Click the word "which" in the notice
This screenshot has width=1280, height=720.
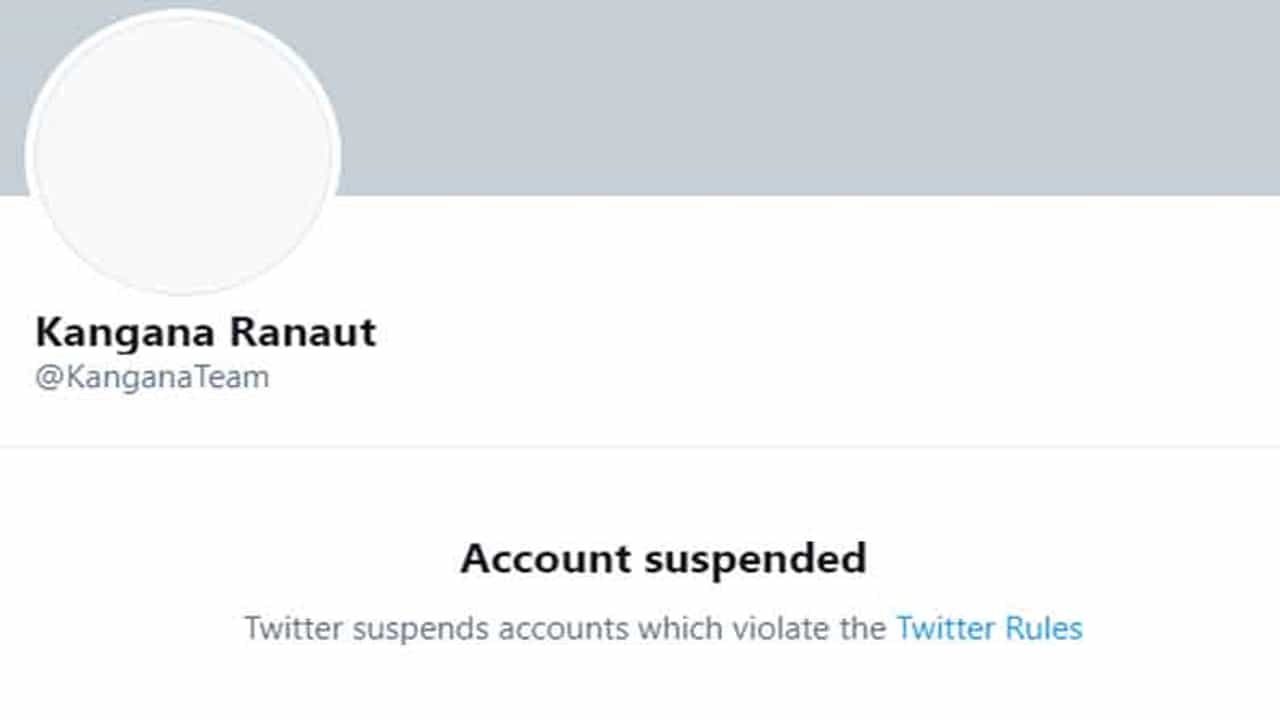point(681,628)
